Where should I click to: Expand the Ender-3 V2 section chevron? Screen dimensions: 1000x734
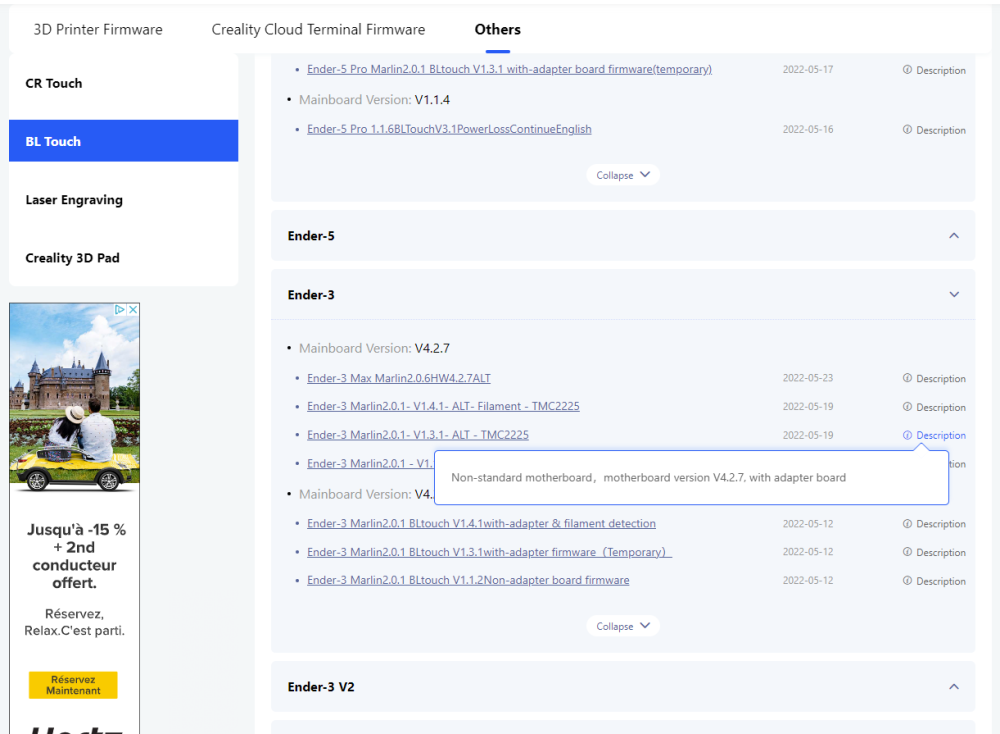953,687
